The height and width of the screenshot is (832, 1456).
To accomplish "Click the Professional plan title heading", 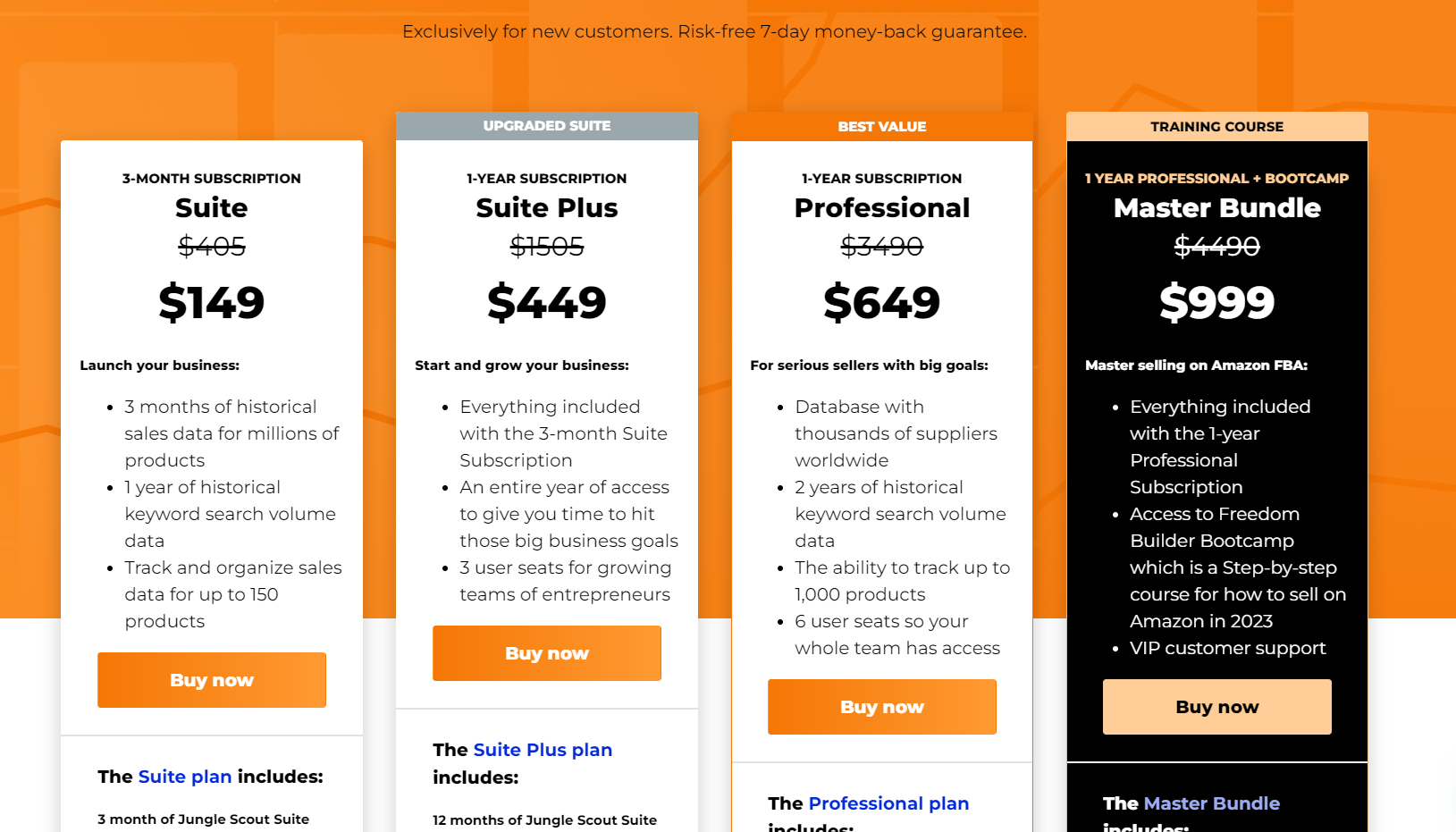I will coord(882,207).
